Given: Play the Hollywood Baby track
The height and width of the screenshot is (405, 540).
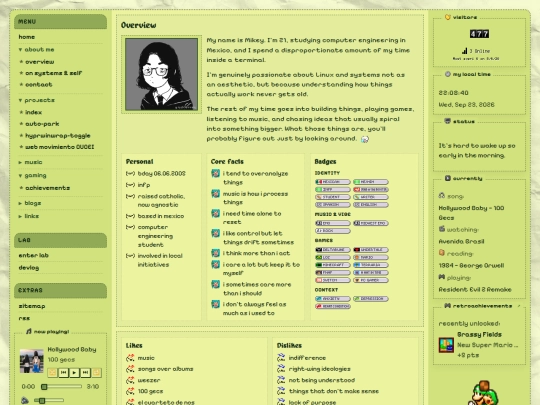Looking at the screenshot, I should (74, 372).
